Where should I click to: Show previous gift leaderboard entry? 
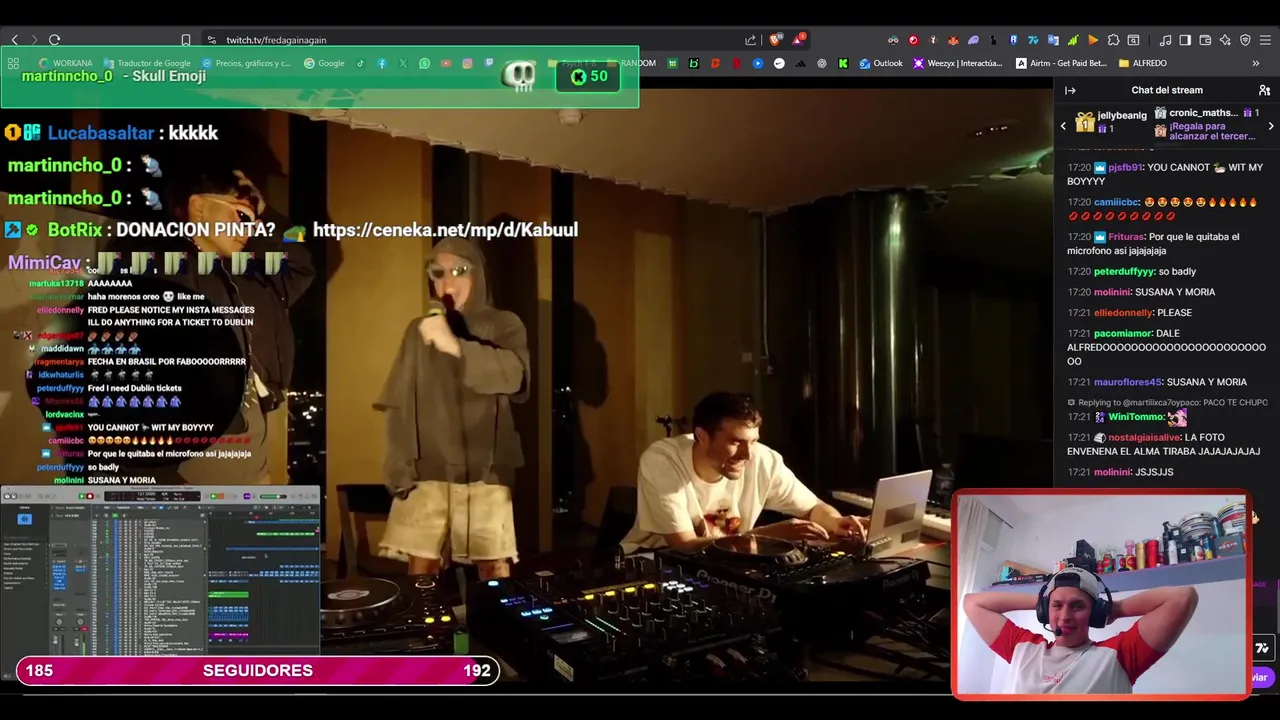[1063, 126]
